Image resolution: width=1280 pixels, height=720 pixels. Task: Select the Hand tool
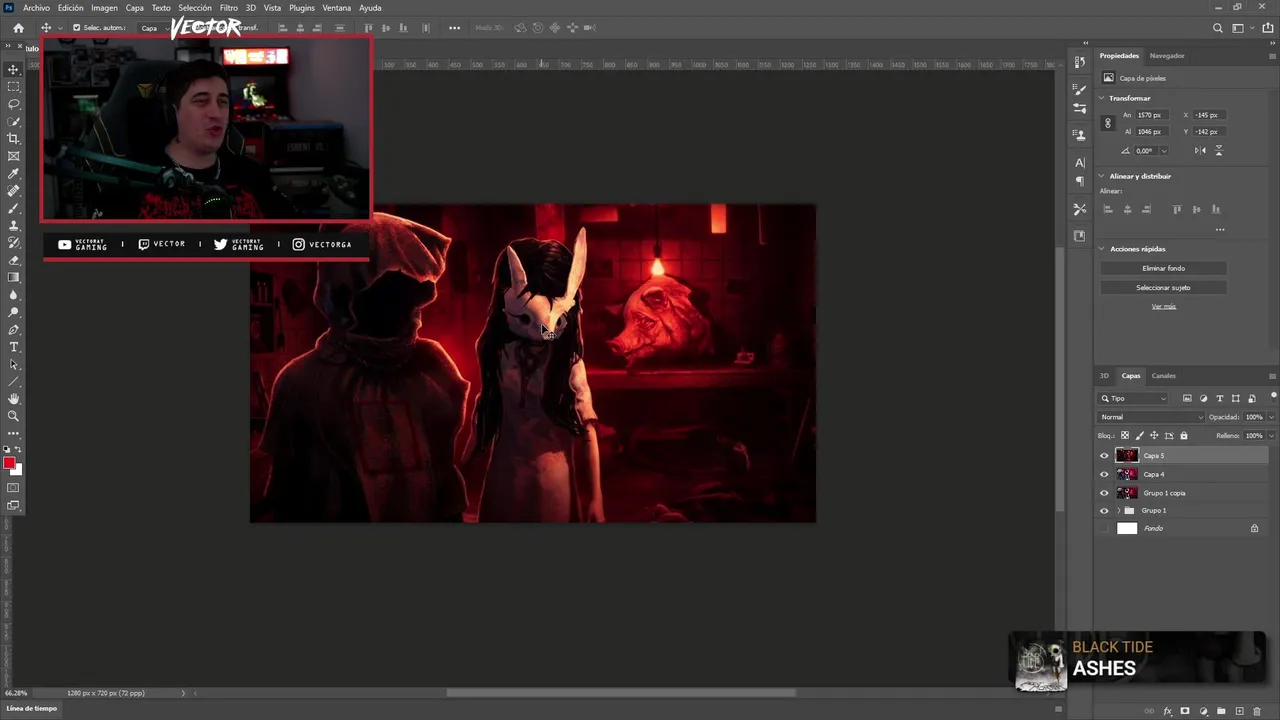pyautogui.click(x=13, y=399)
